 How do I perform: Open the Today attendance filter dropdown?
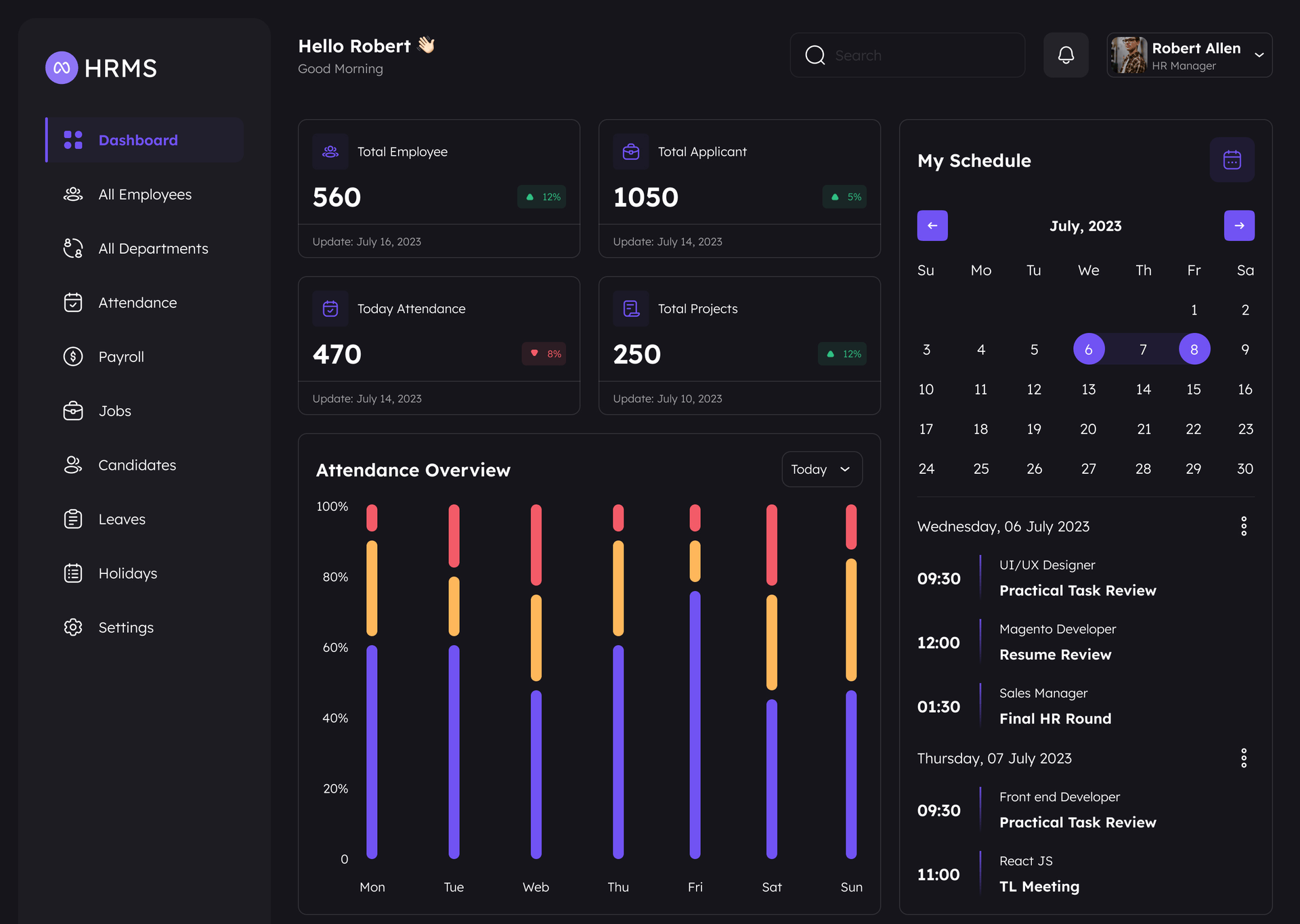(x=821, y=469)
